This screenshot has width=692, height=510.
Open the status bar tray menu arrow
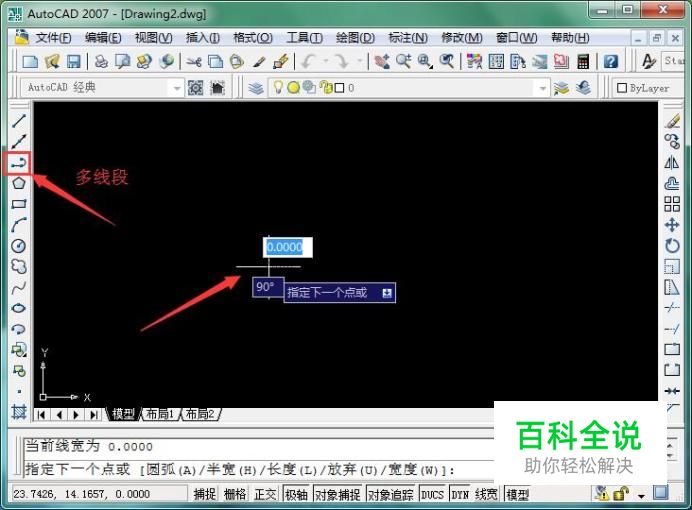pos(641,495)
